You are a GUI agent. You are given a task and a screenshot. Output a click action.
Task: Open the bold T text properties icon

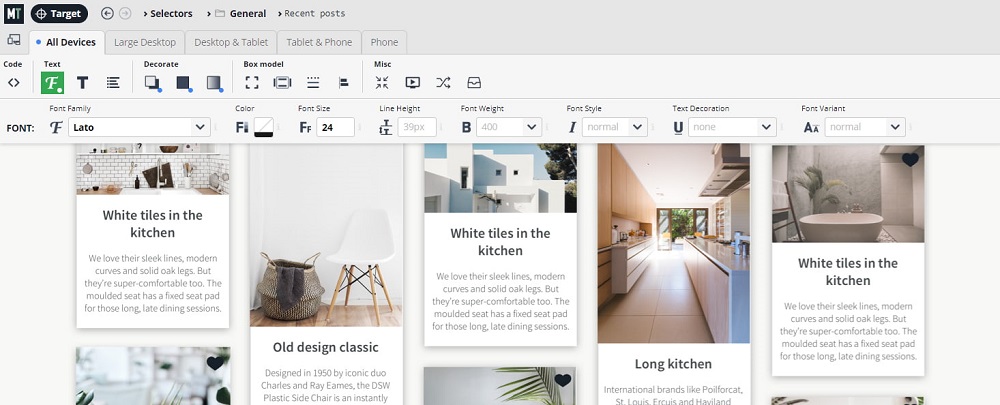coord(83,83)
